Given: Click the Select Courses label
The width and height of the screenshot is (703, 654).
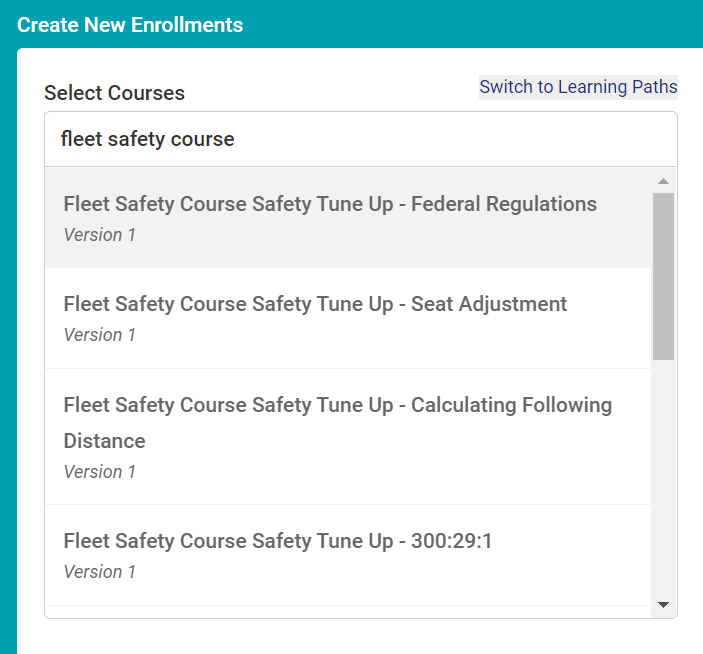Looking at the screenshot, I should pos(114,93).
